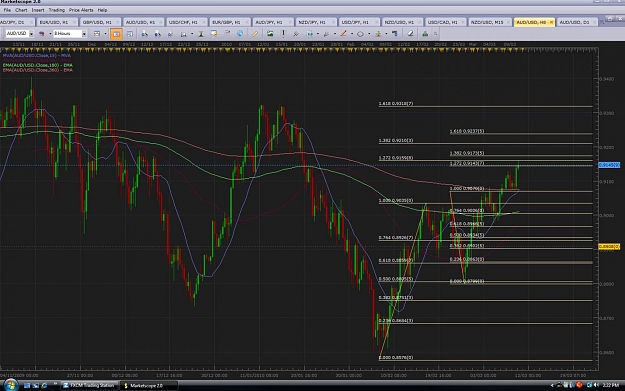Open the ellipse tool dropdown arrow

pos(369,34)
